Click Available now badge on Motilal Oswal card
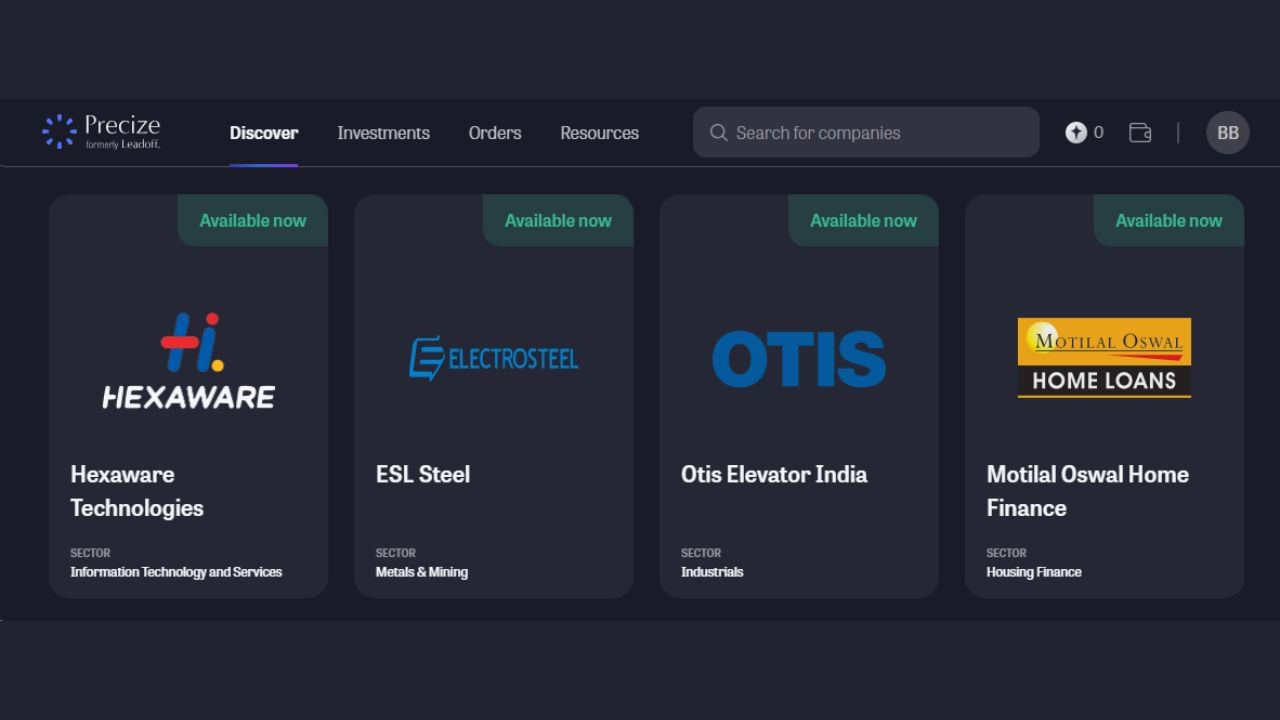Screen dimensions: 1280x720 [1169, 220]
